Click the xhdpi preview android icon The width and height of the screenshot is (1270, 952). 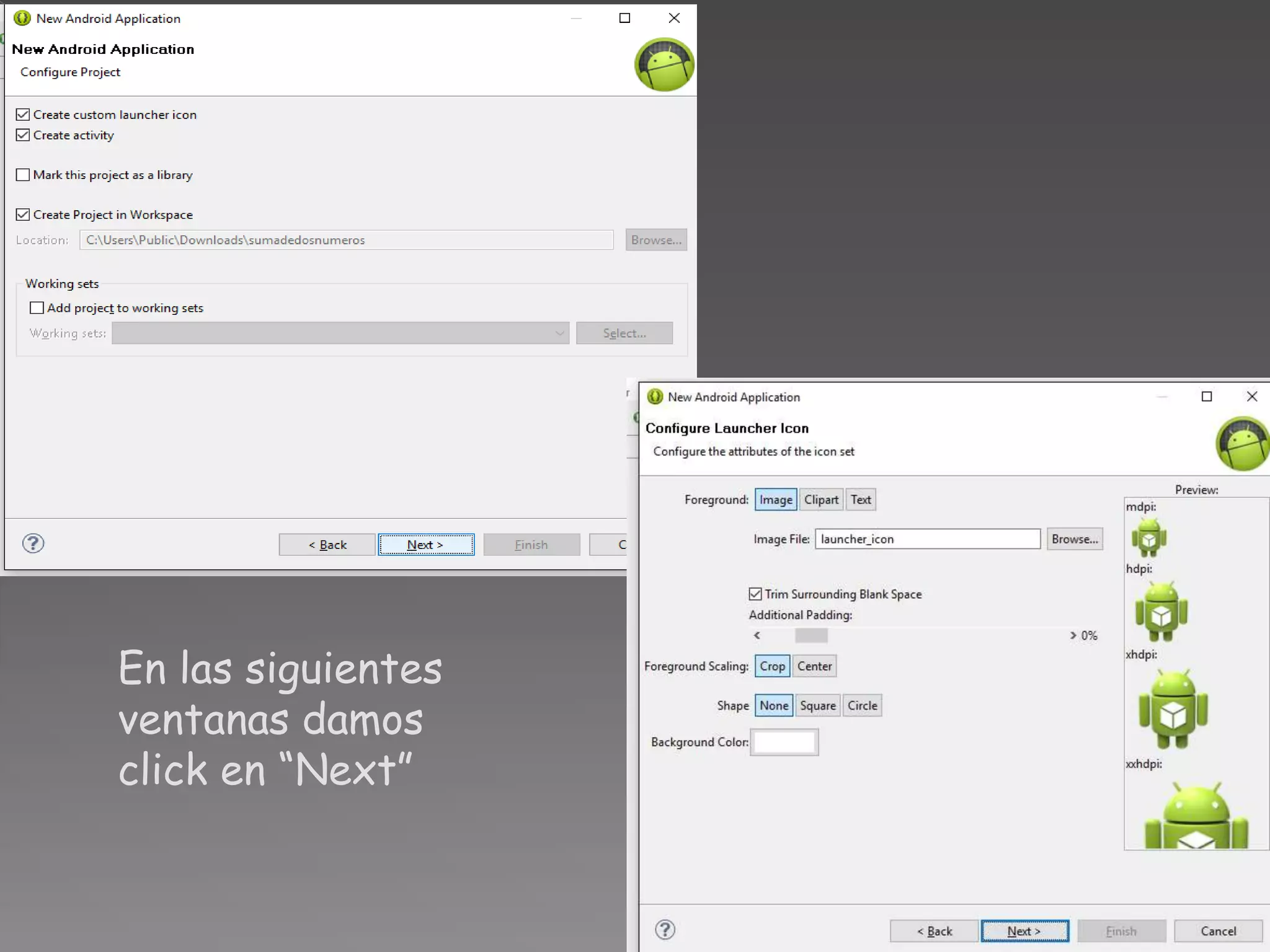tap(1173, 709)
